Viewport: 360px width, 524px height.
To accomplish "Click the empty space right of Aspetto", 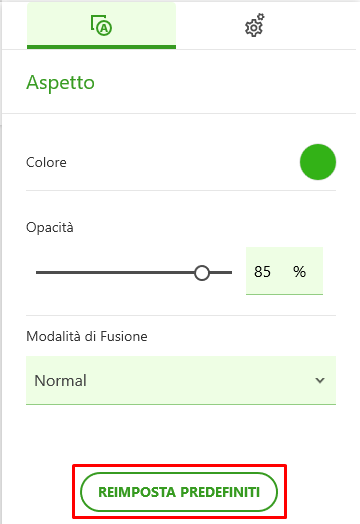I will coord(224,83).
